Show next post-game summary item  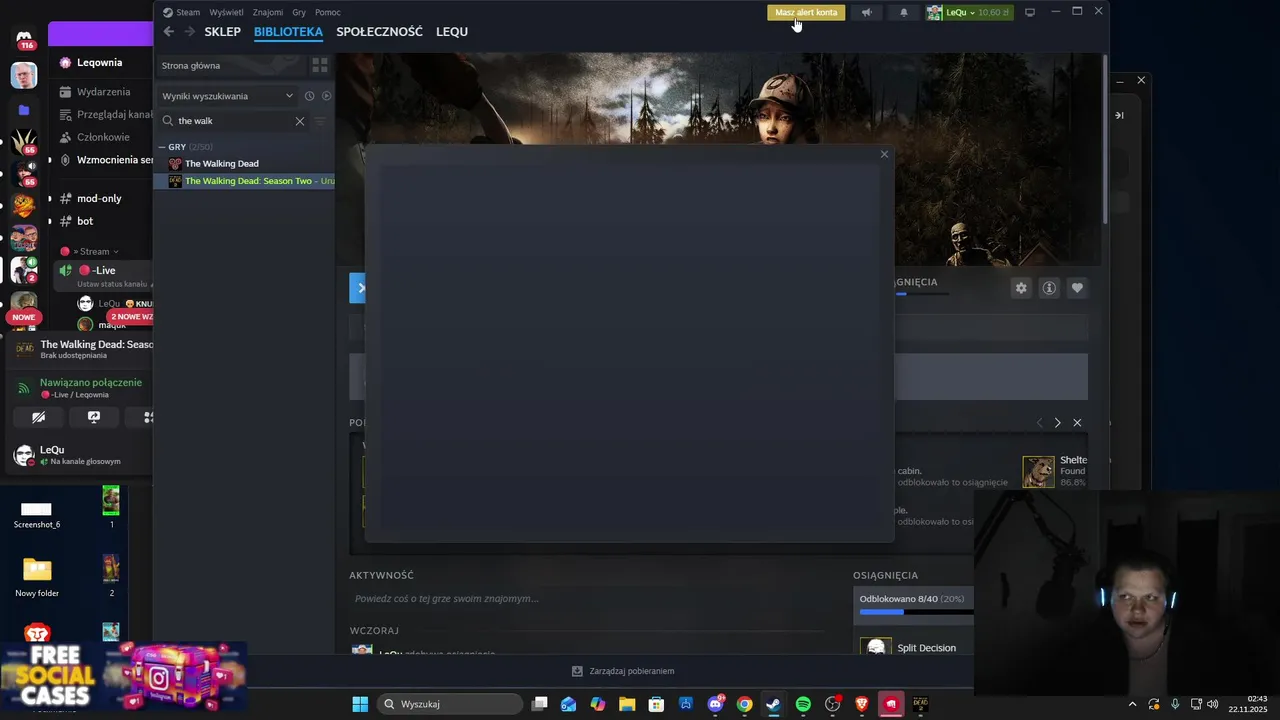pos(1058,423)
